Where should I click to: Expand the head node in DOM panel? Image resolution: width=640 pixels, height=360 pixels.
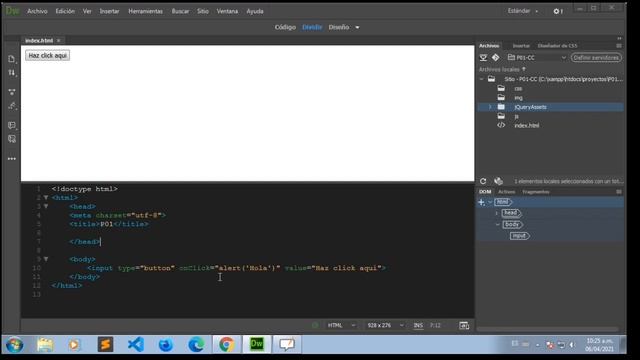[497, 213]
